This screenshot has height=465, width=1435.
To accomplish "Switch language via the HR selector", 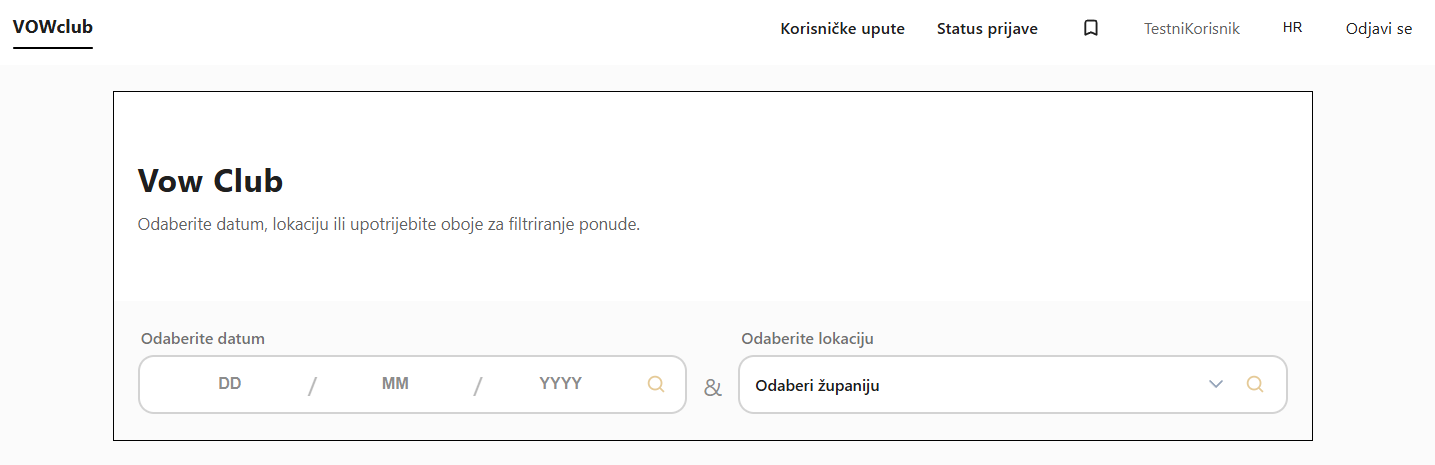I will [1292, 28].
